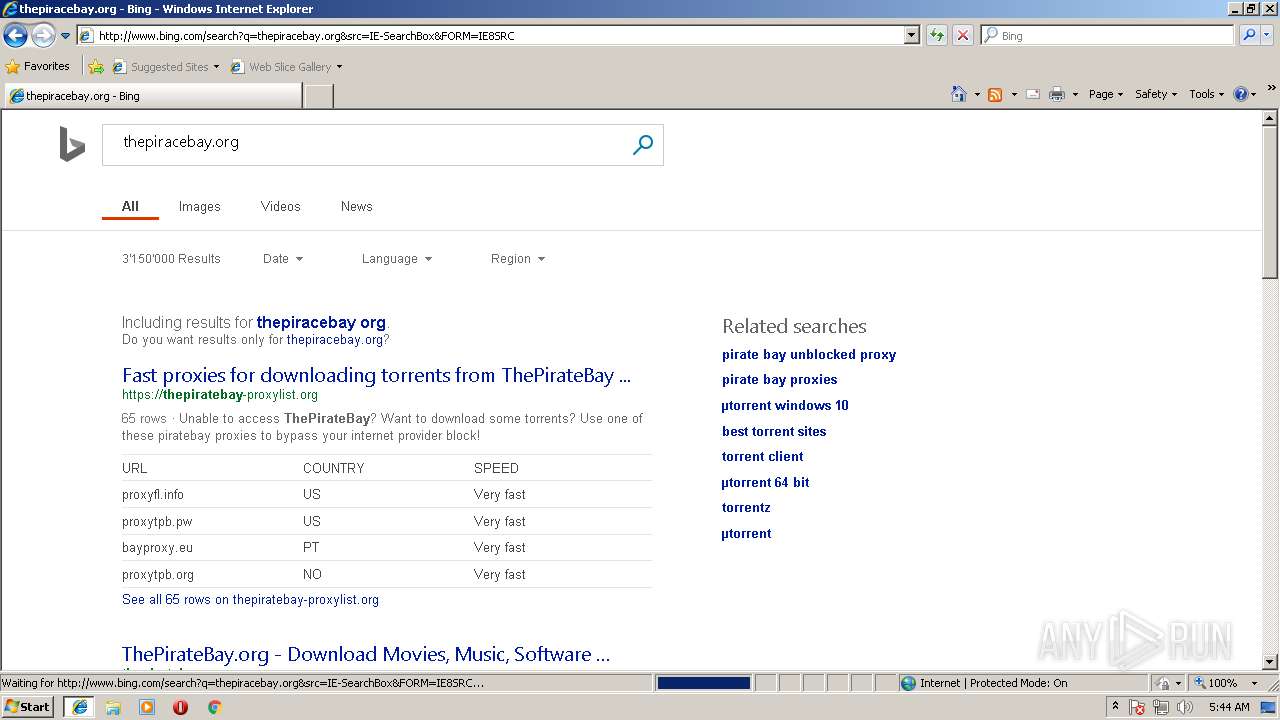The width and height of the screenshot is (1280, 720).
Task: Click See all 65 rows link
Action: (250, 600)
